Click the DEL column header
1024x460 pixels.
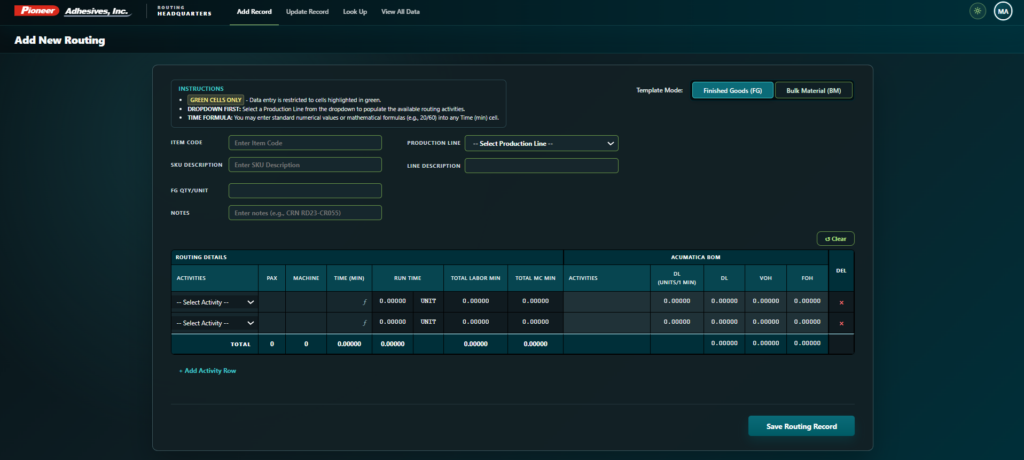[x=841, y=270]
